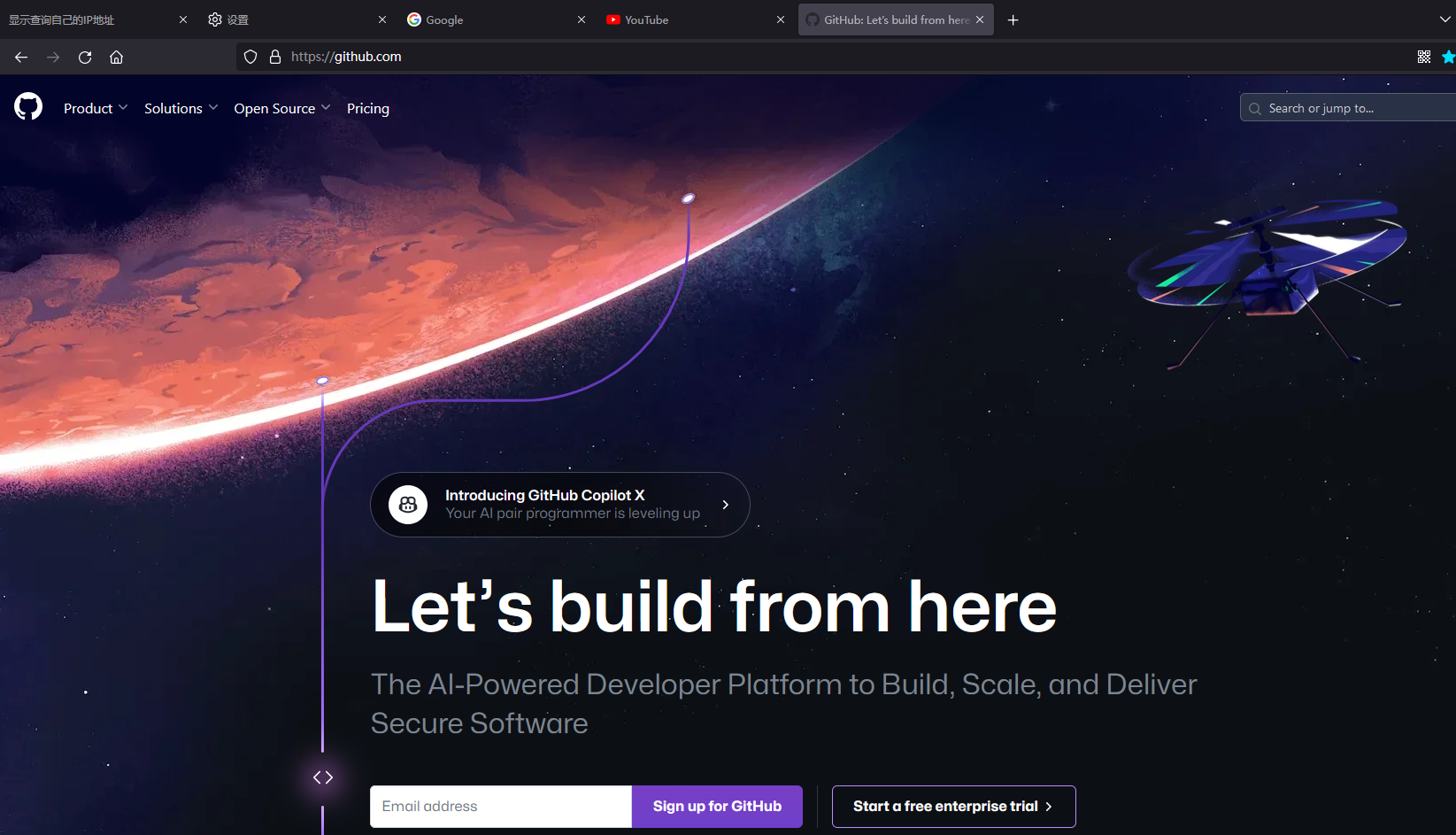Click the Search or jump to field
The height and width of the screenshot is (835, 1456).
coord(1348,108)
